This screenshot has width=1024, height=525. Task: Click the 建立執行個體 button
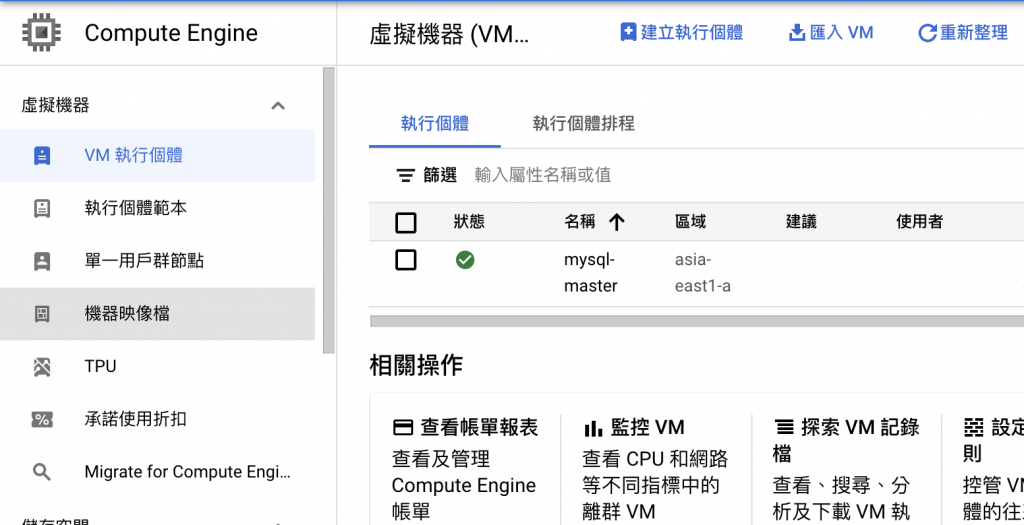click(x=681, y=33)
